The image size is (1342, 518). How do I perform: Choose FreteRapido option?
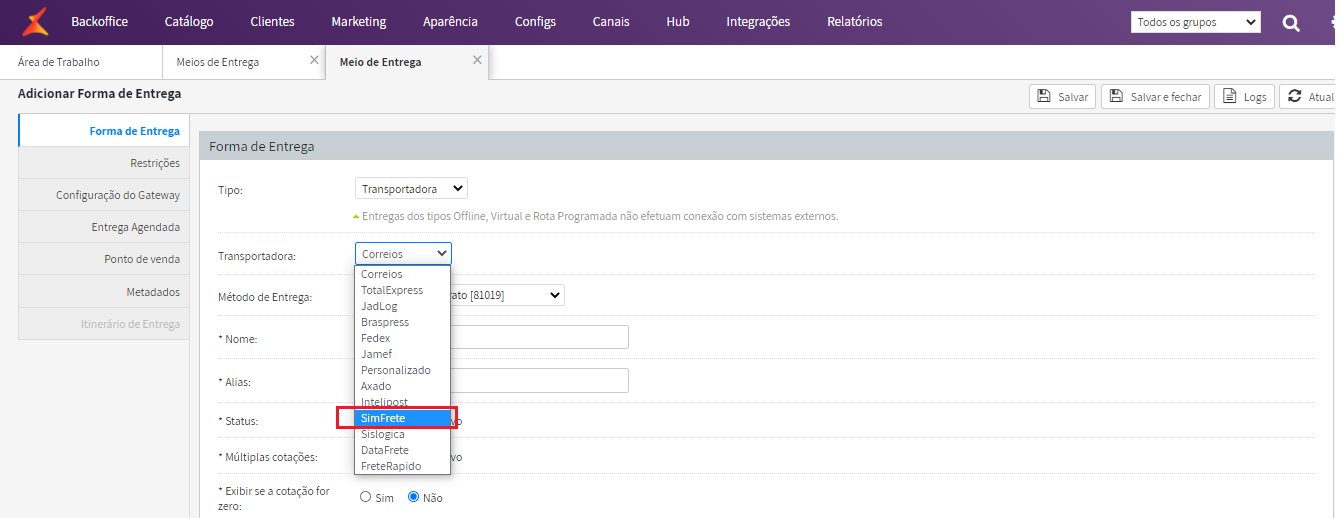point(403,466)
